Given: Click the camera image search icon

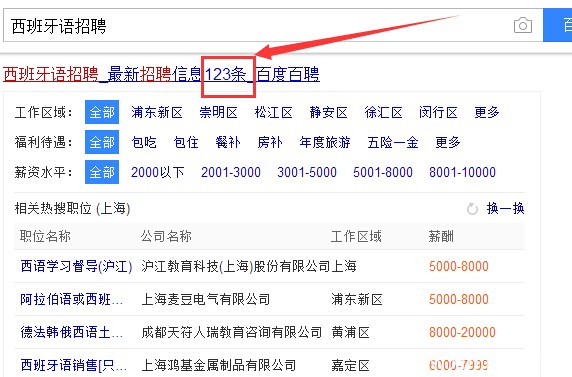Looking at the screenshot, I should (523, 26).
